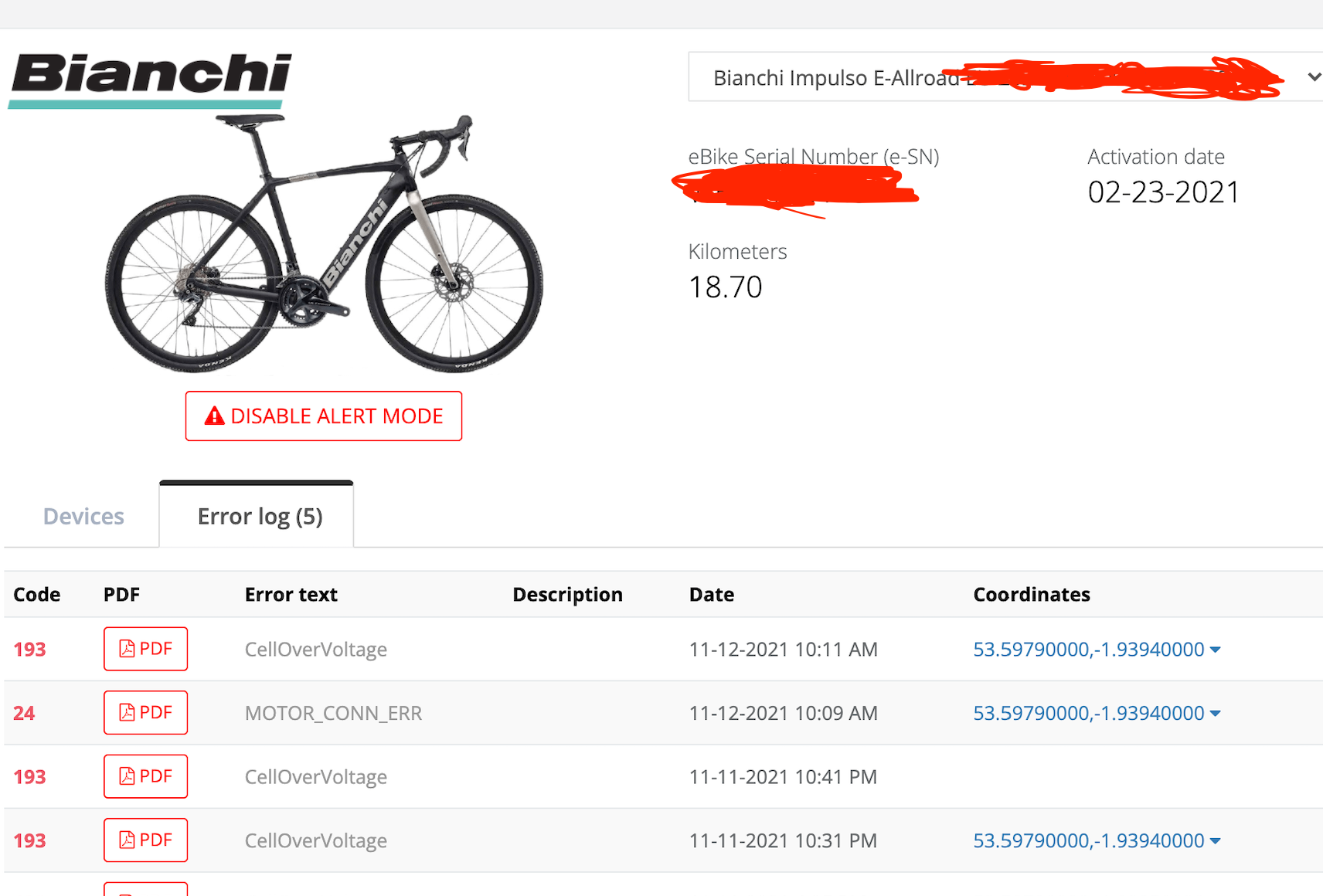Open coordinates link for 11-12-2021 10:11 AM
Screen dimensions: 1323x896
(x=1088, y=650)
